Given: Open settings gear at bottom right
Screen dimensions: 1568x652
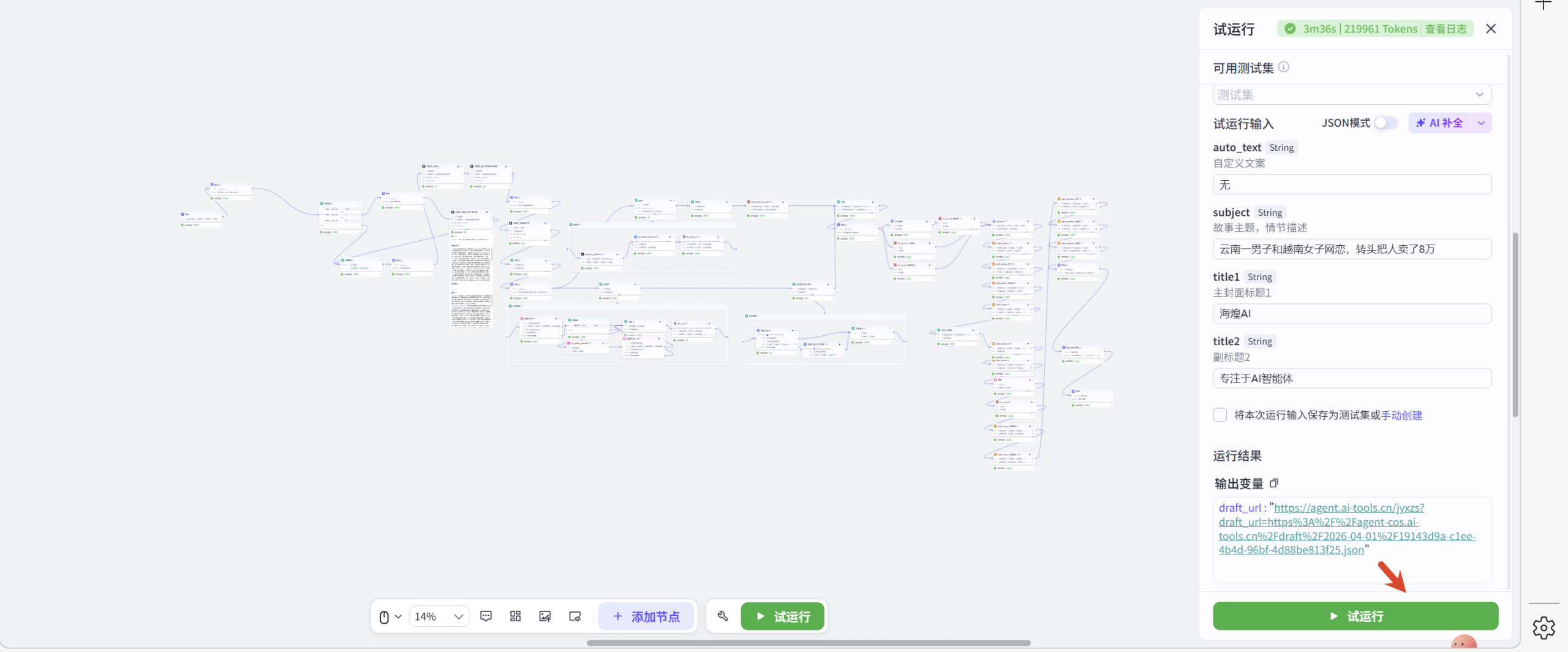Looking at the screenshot, I should (1543, 628).
